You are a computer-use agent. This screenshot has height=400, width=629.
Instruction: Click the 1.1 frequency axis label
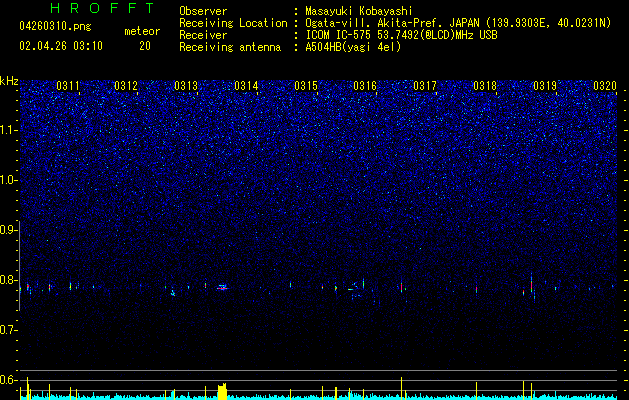click(x=8, y=130)
